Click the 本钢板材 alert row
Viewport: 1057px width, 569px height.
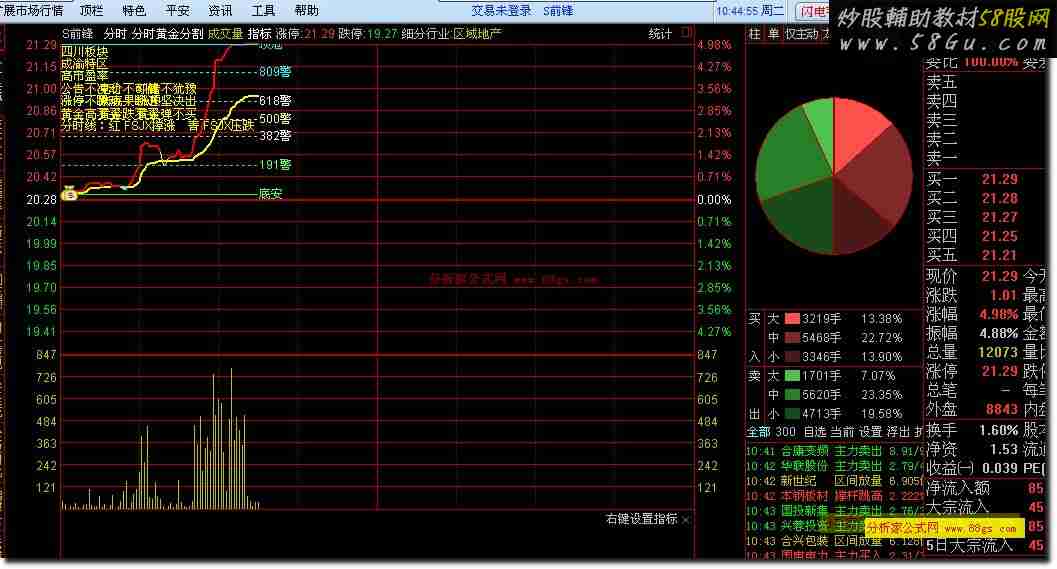pos(834,496)
